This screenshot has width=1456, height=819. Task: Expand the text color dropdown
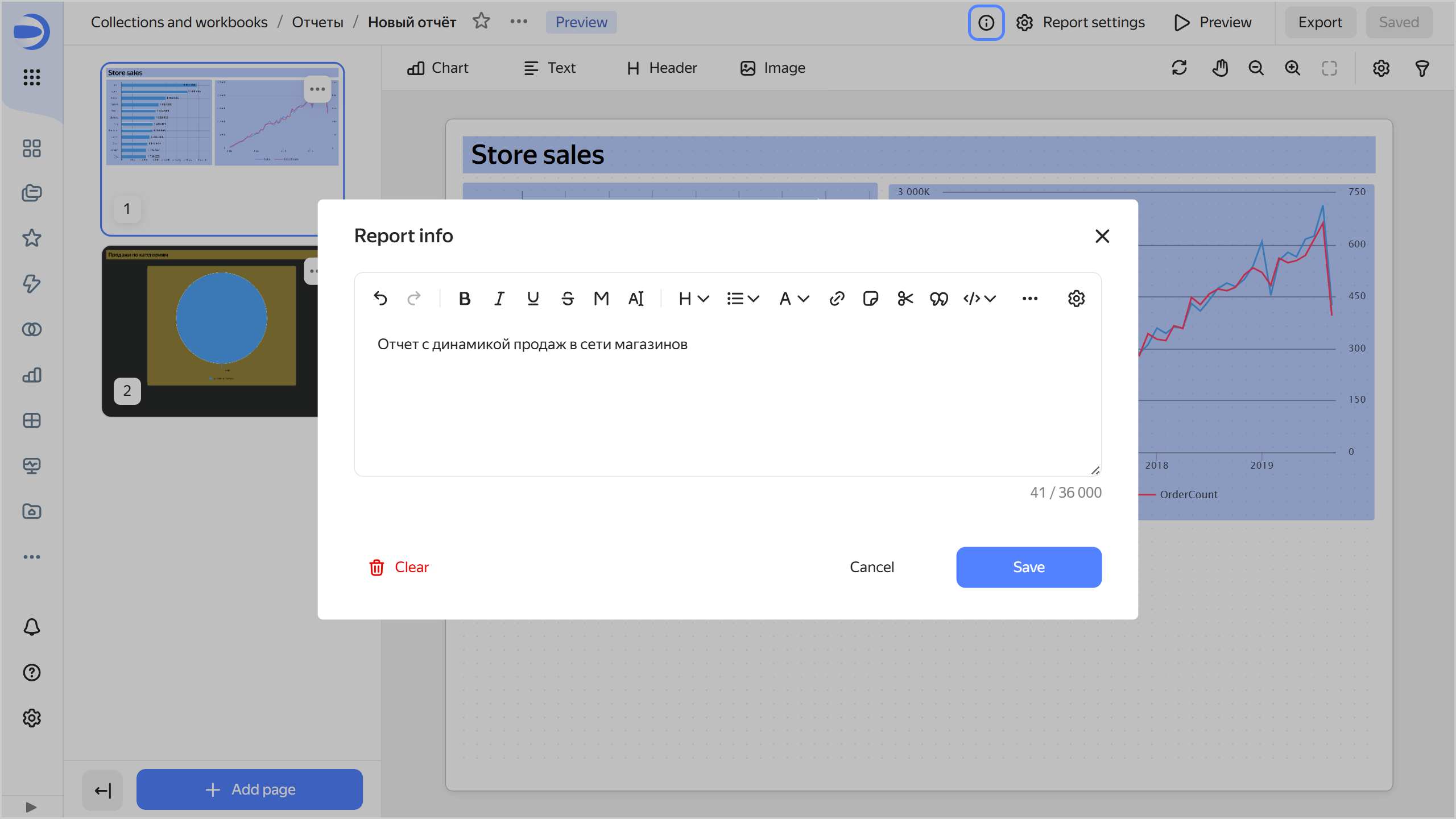click(794, 299)
